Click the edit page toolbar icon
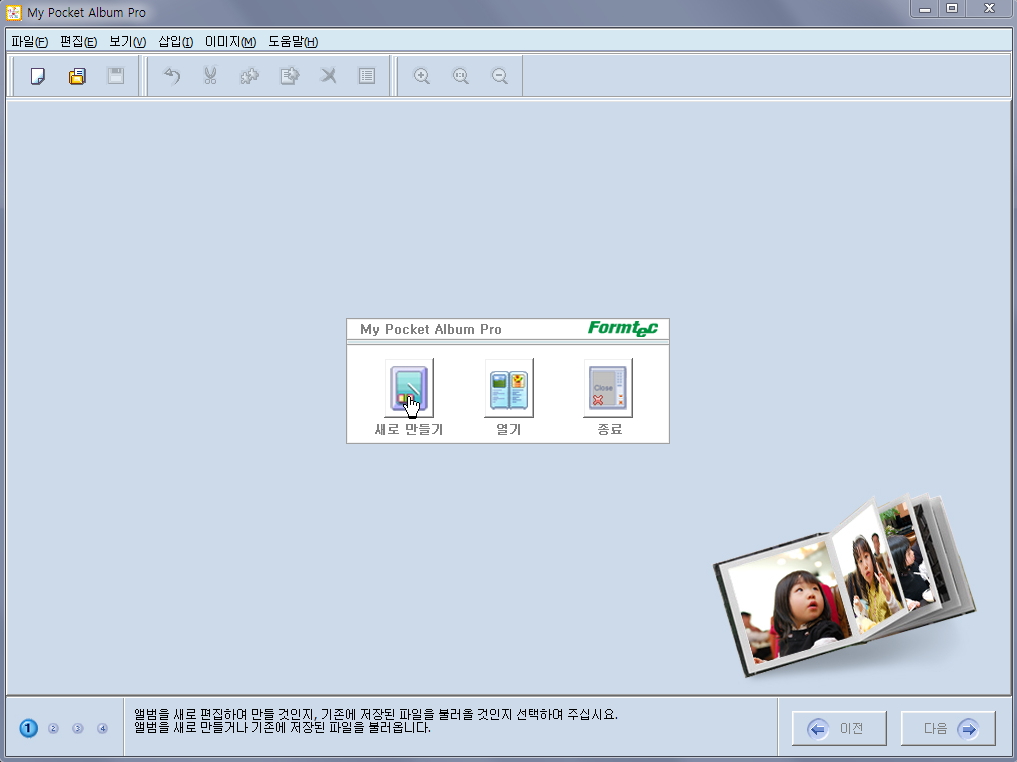Image resolution: width=1017 pixels, height=762 pixels. 289,76
